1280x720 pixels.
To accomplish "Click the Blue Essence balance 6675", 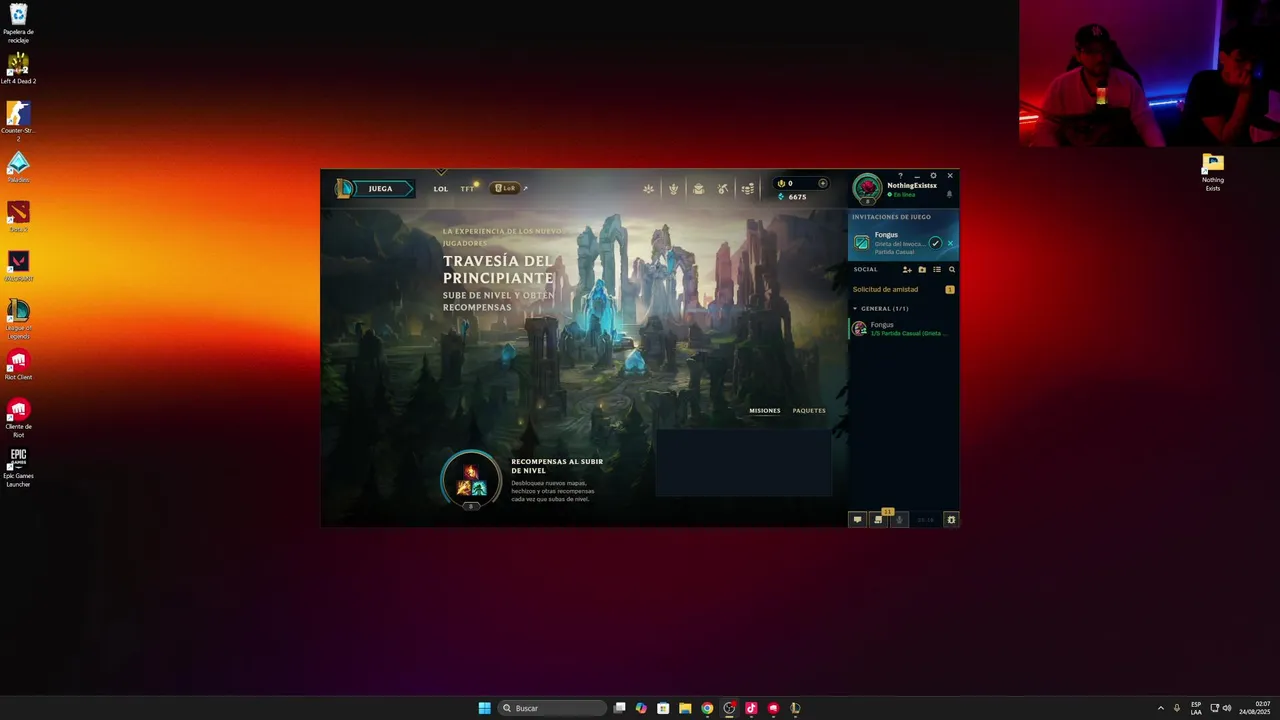I will tap(792, 197).
